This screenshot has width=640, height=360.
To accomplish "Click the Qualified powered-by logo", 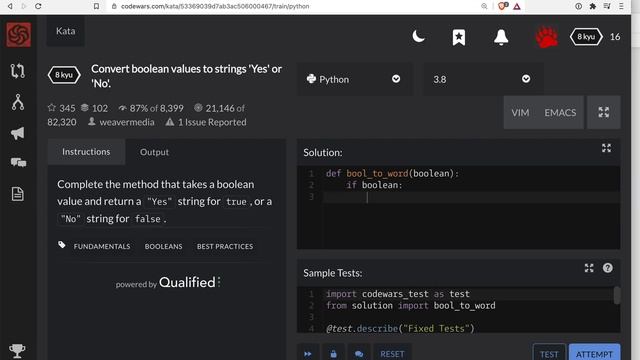I will (x=190, y=282).
